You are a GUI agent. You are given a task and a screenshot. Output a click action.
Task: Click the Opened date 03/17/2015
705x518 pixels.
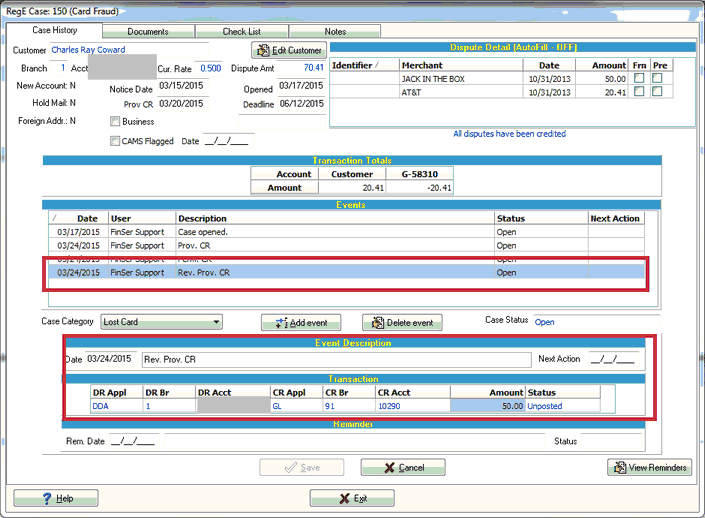[x=301, y=85]
